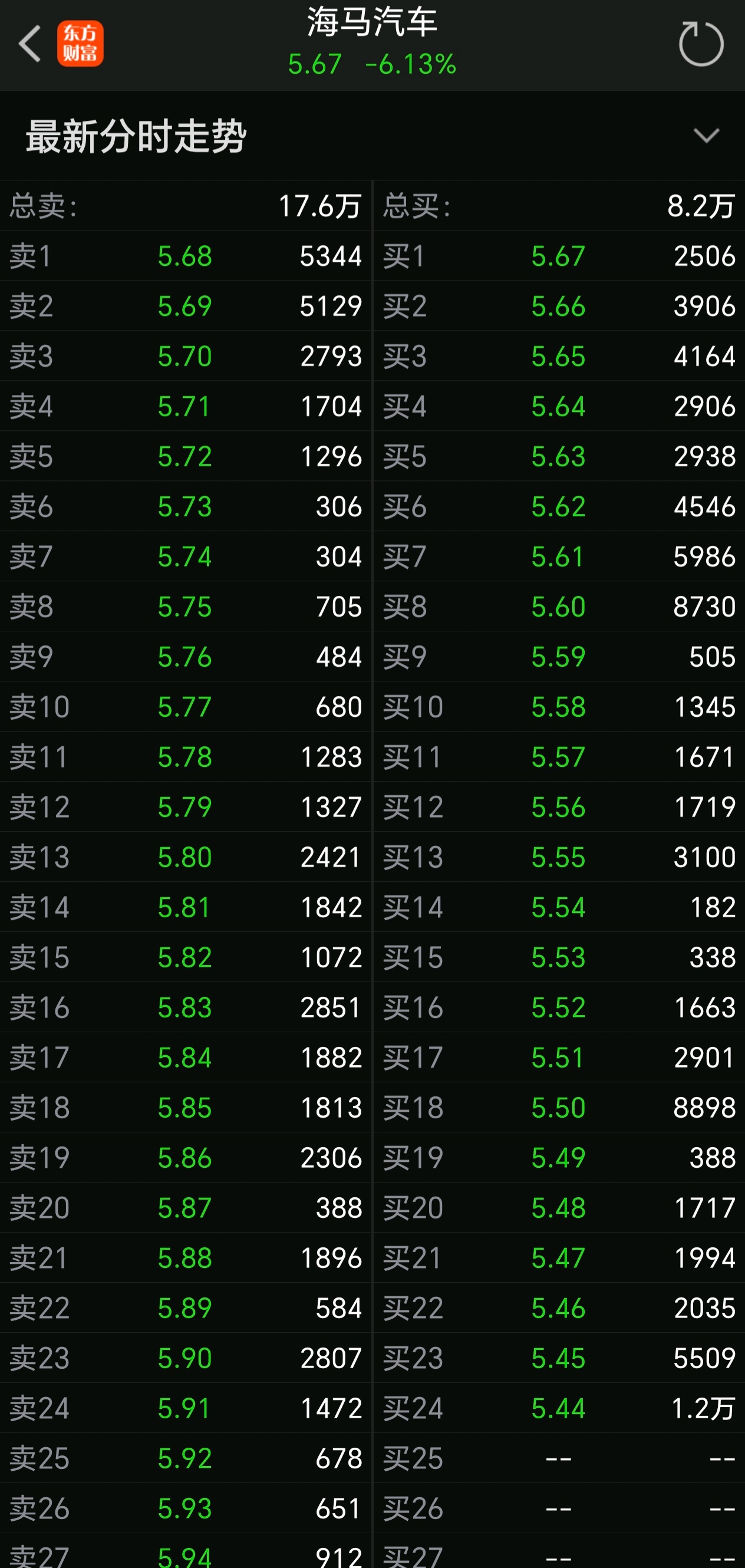745x1568 pixels.
Task: Tap the 卖8 price 5.75
Action: [x=184, y=606]
